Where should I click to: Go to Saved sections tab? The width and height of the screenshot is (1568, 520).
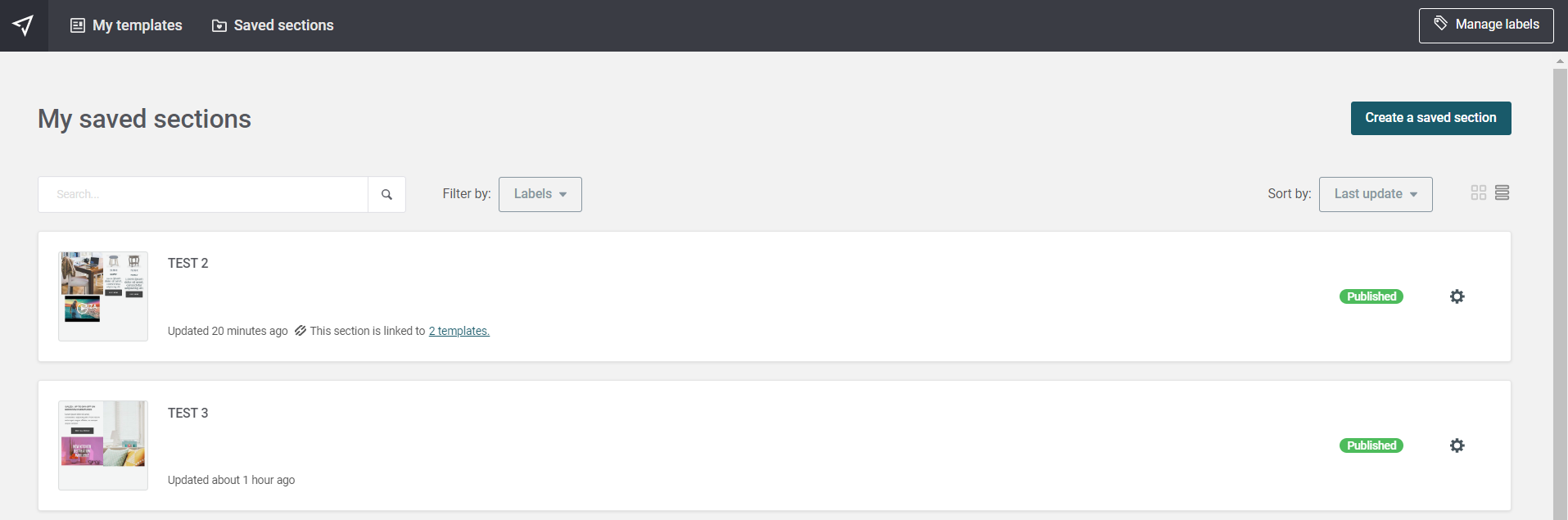[x=273, y=25]
